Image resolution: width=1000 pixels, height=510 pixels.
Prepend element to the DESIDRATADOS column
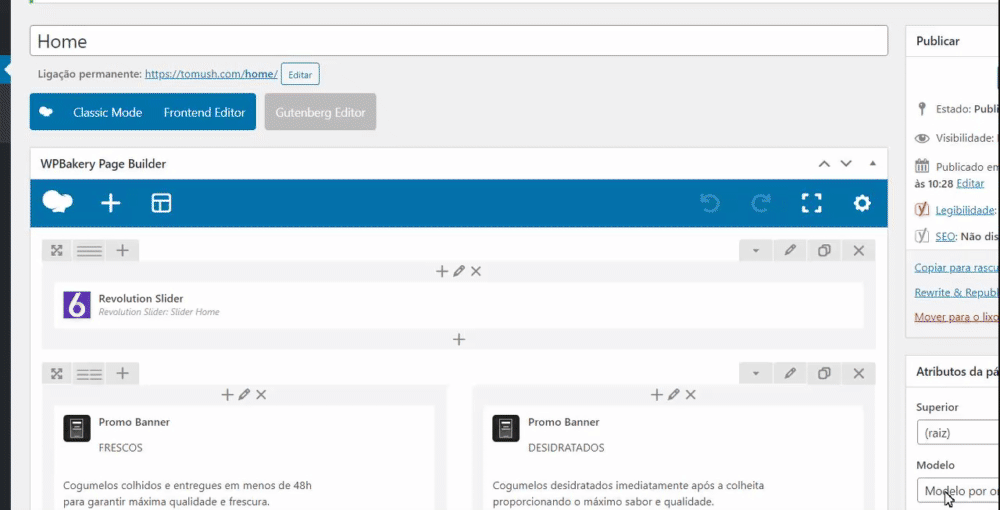[x=657, y=395]
